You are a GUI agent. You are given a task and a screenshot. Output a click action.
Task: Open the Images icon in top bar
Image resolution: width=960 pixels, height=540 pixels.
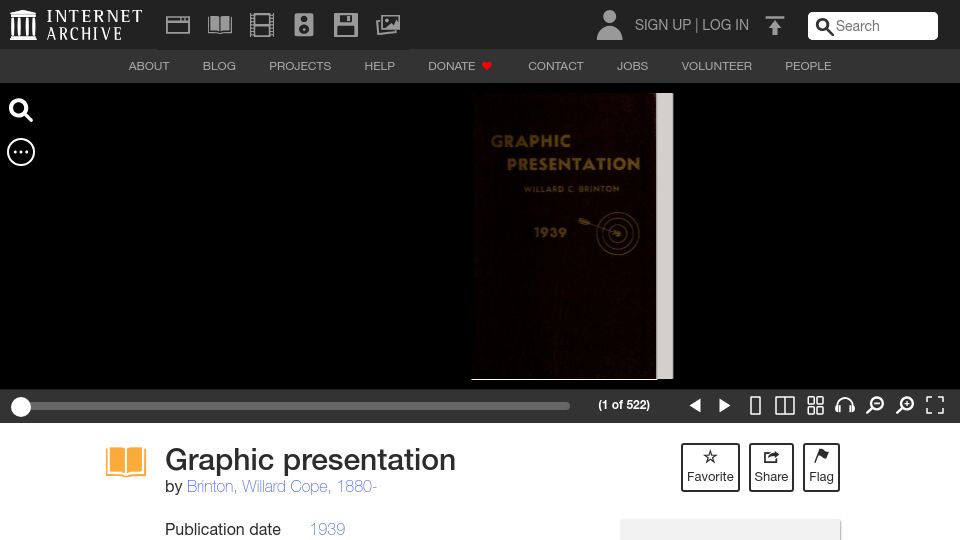click(x=388, y=25)
